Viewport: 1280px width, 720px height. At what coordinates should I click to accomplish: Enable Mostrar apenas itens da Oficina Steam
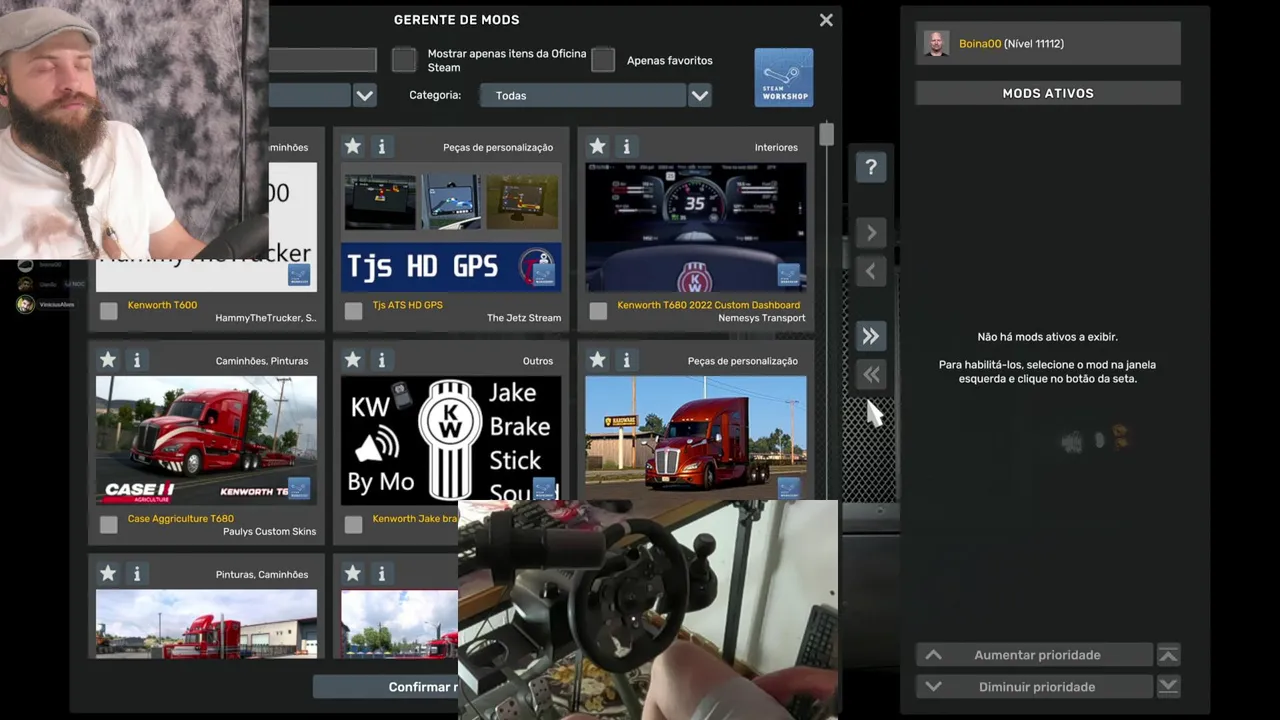(404, 60)
